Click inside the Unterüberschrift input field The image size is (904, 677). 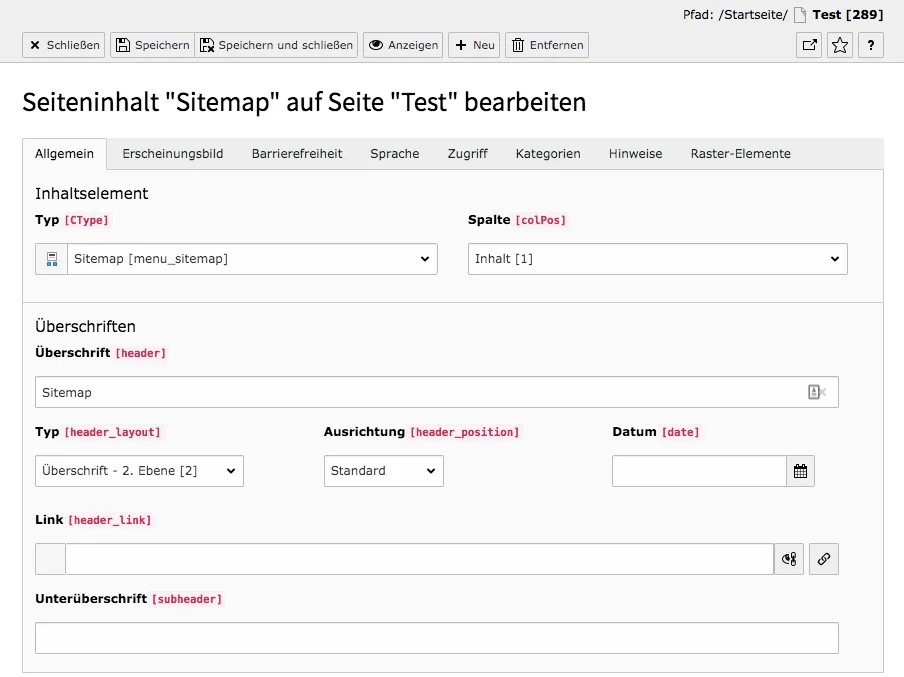coord(436,637)
